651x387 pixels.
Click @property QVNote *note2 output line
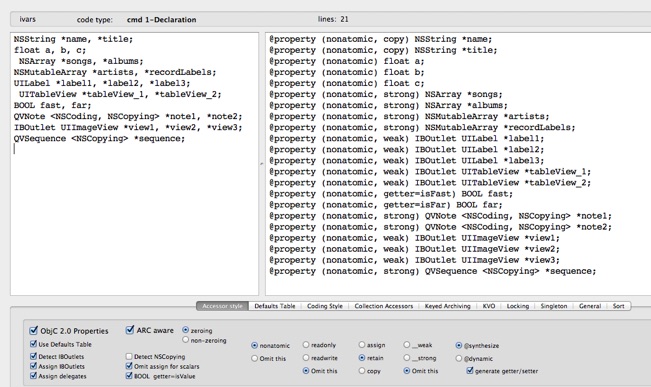tap(440, 227)
